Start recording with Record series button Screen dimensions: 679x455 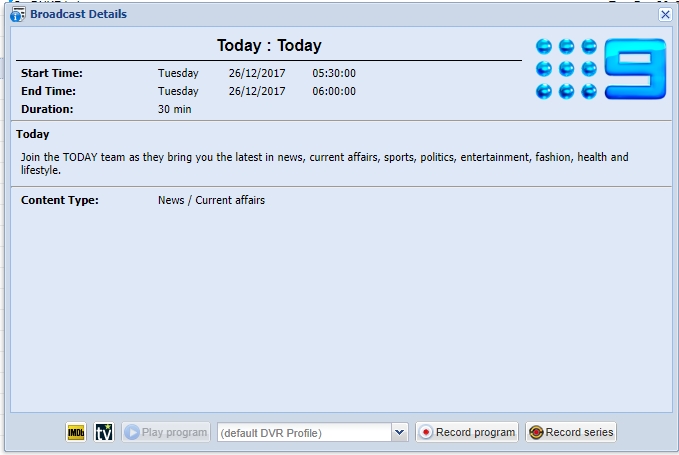tap(571, 432)
